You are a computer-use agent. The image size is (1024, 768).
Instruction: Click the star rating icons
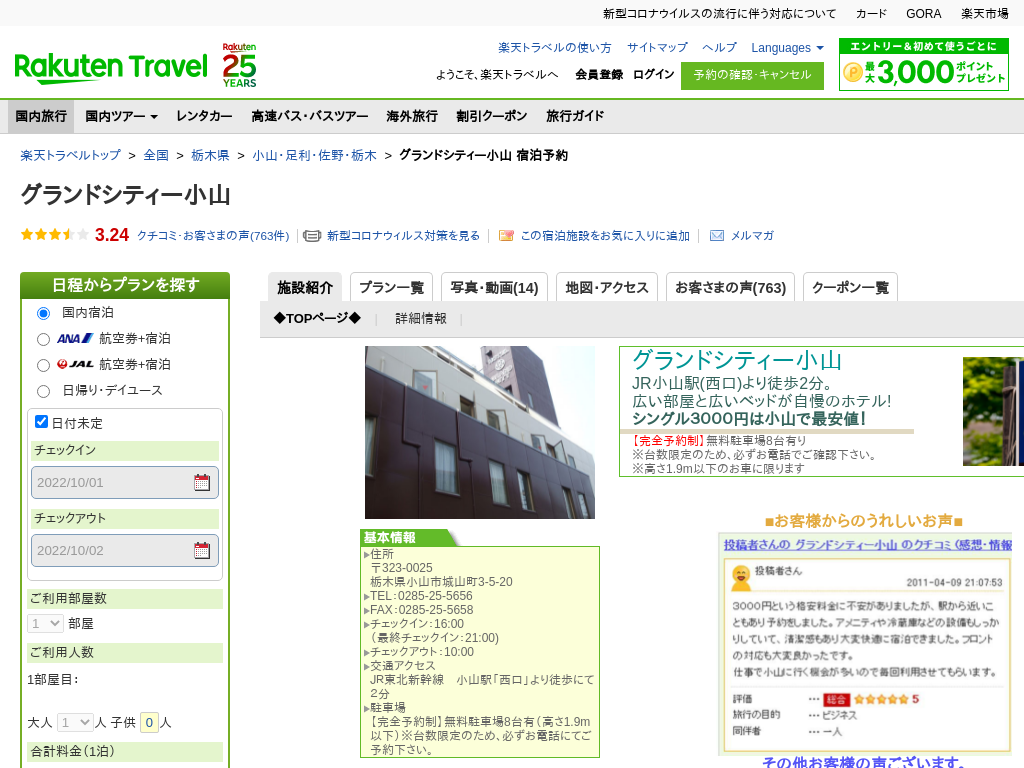pyautogui.click(x=55, y=234)
